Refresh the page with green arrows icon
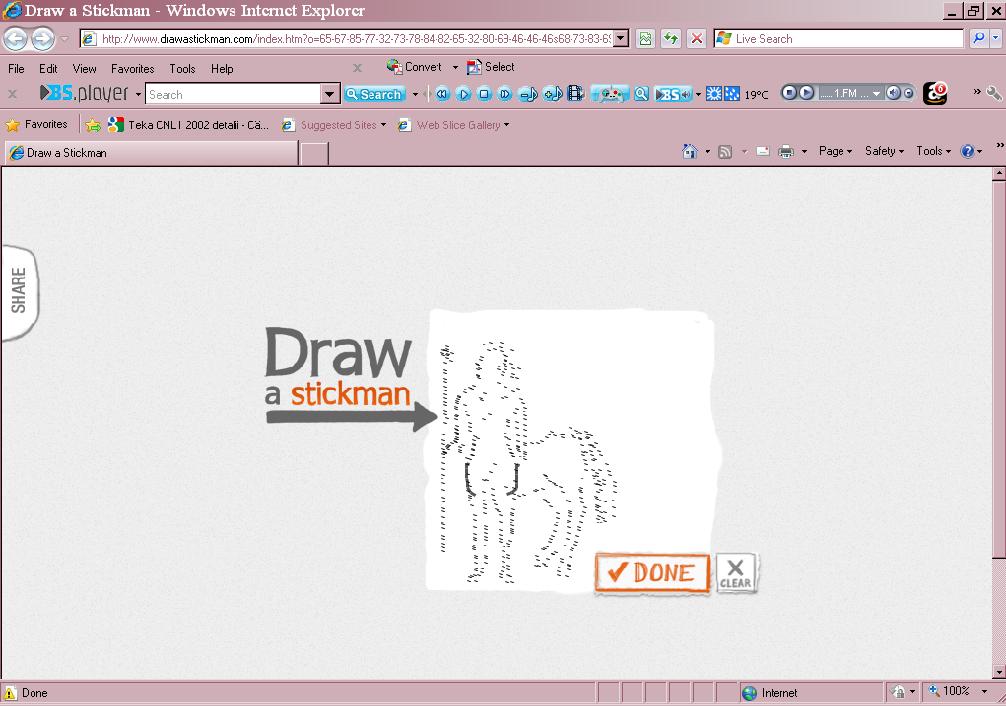Image resolution: width=1006 pixels, height=706 pixels. click(x=670, y=39)
